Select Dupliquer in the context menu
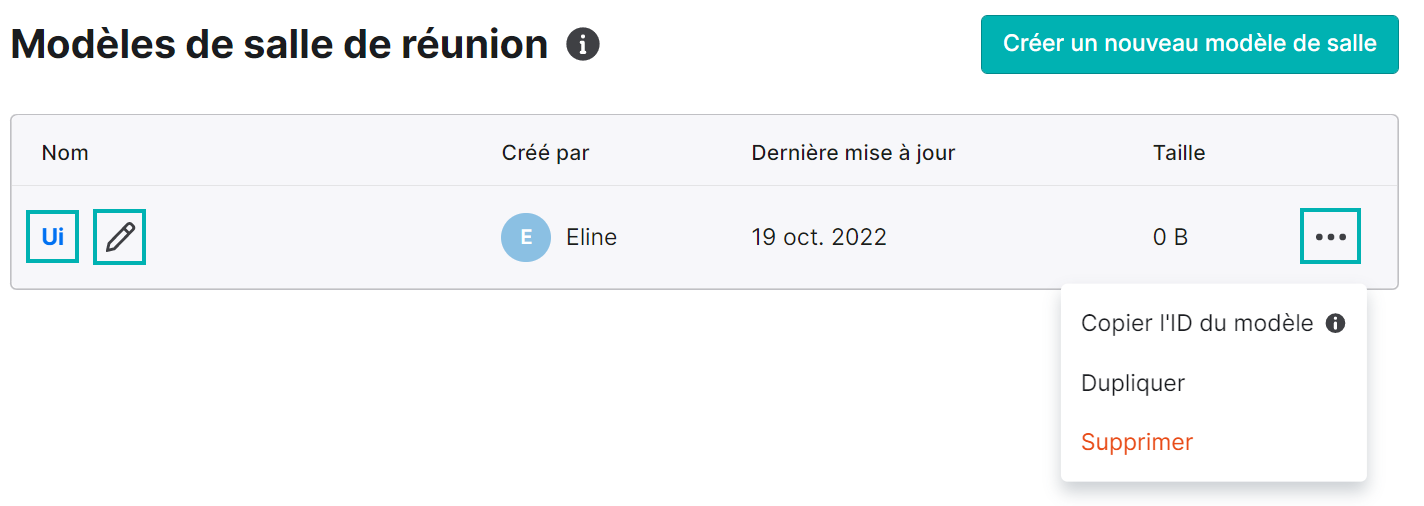 1133,383
